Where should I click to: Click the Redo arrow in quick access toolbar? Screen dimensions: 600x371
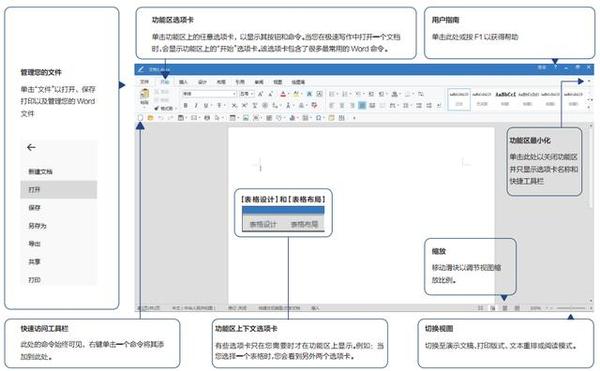pos(171,118)
